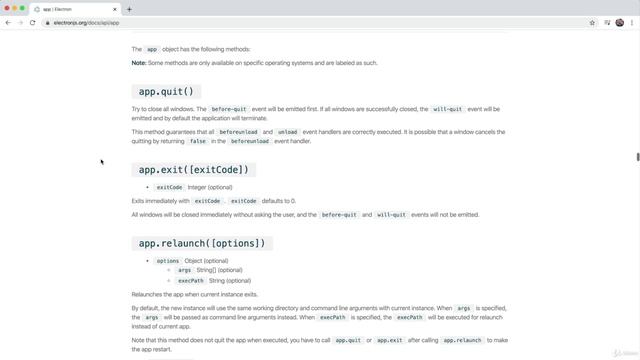Click the app.exit code in the relaunch note

pos(390,340)
